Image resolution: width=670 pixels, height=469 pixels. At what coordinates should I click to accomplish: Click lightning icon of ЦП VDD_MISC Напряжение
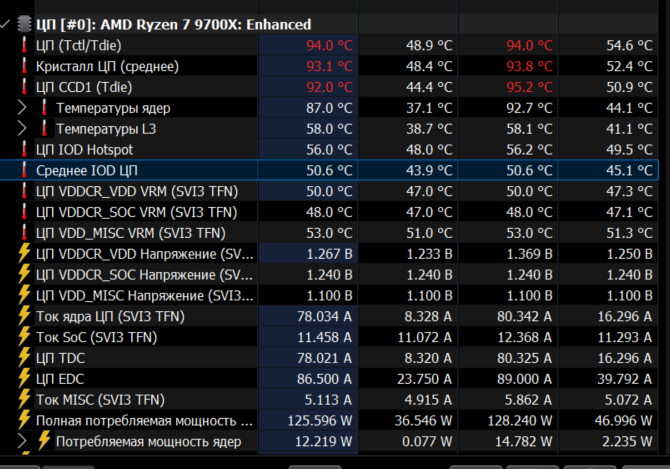point(24,295)
